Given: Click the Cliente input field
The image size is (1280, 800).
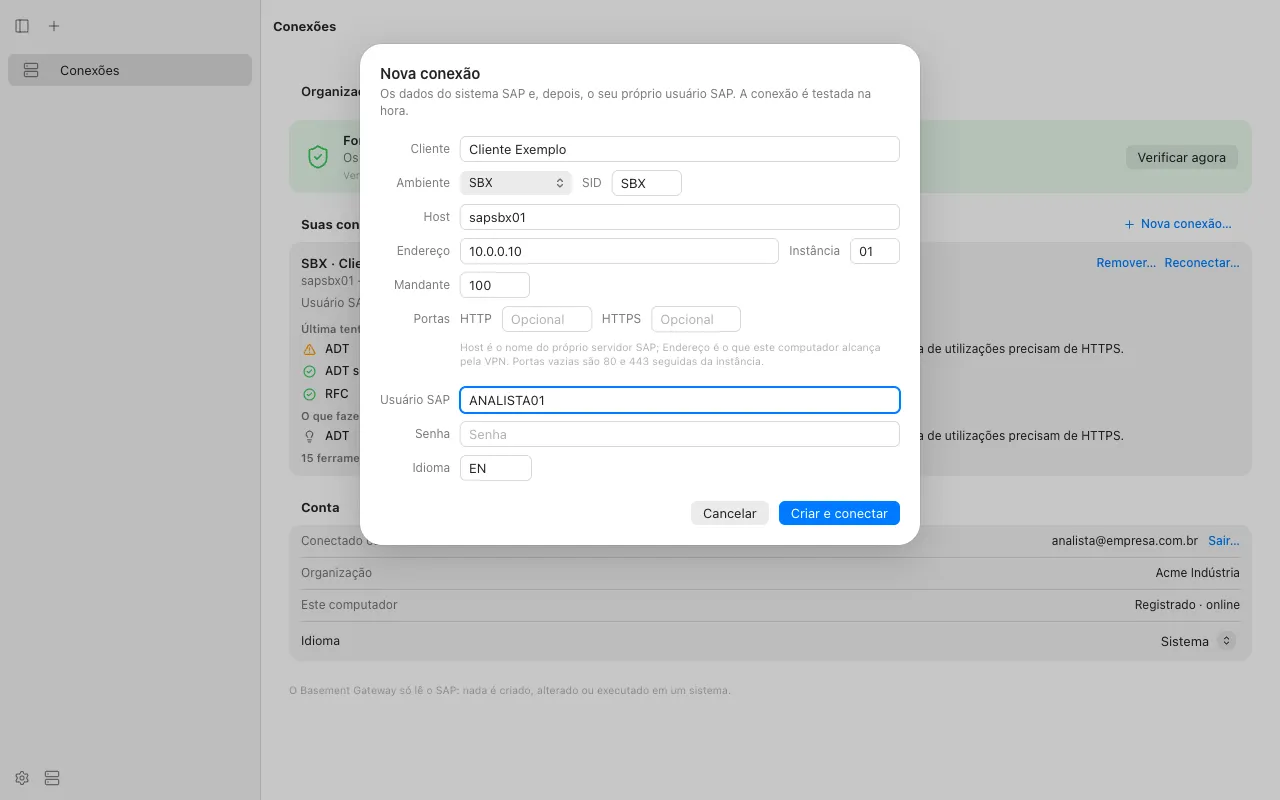Looking at the screenshot, I should 680,149.
